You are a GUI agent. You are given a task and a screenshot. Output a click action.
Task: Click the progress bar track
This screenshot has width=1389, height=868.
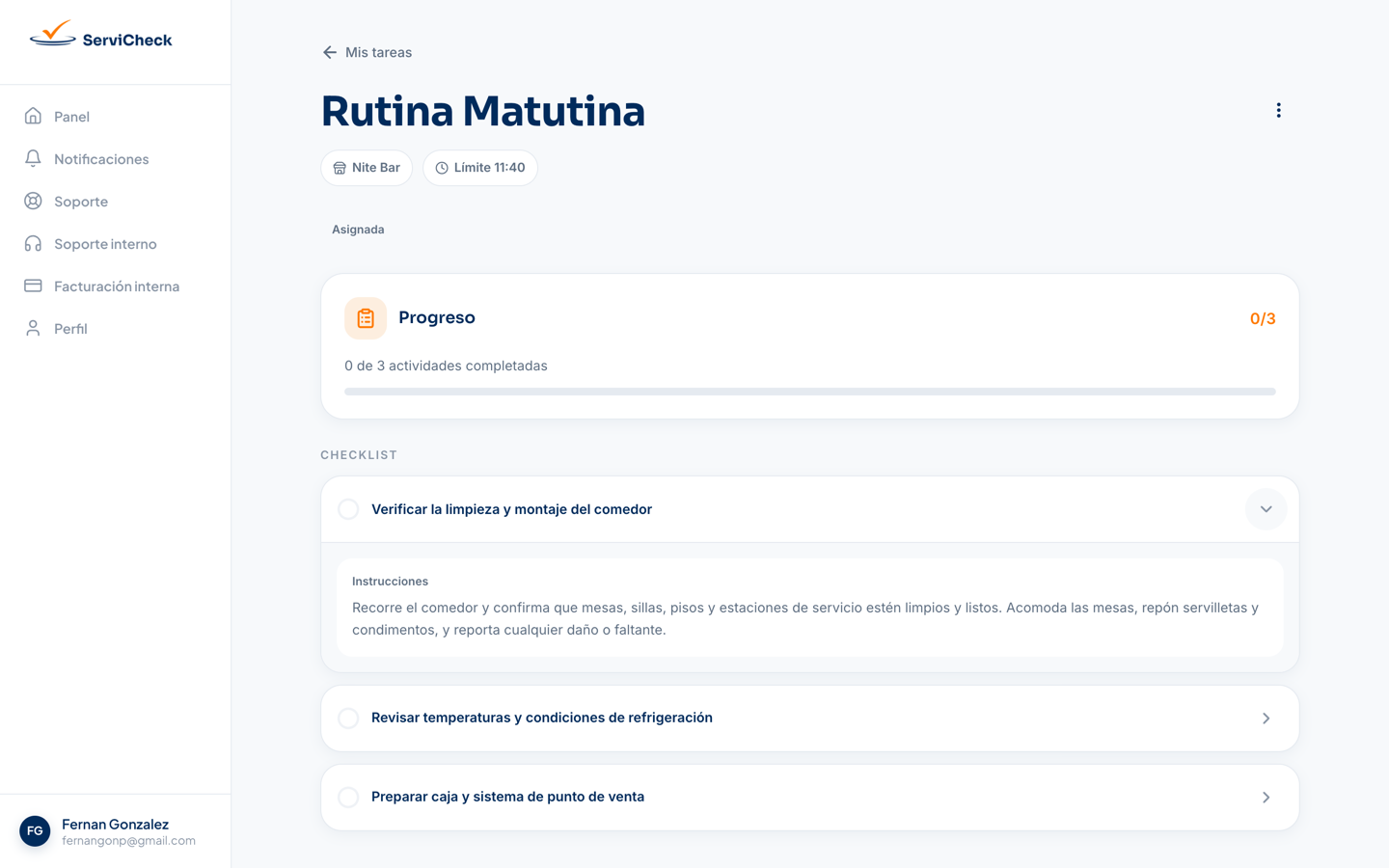pos(809,392)
